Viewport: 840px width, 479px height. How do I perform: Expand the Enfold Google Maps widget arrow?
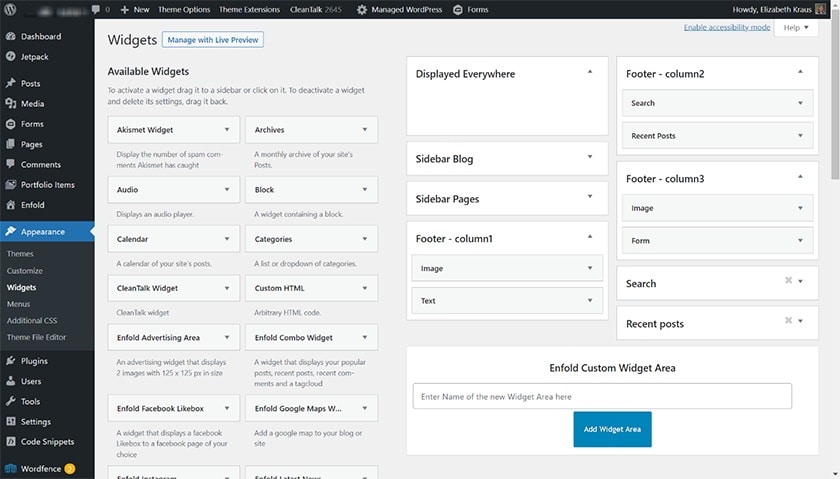[x=365, y=408]
